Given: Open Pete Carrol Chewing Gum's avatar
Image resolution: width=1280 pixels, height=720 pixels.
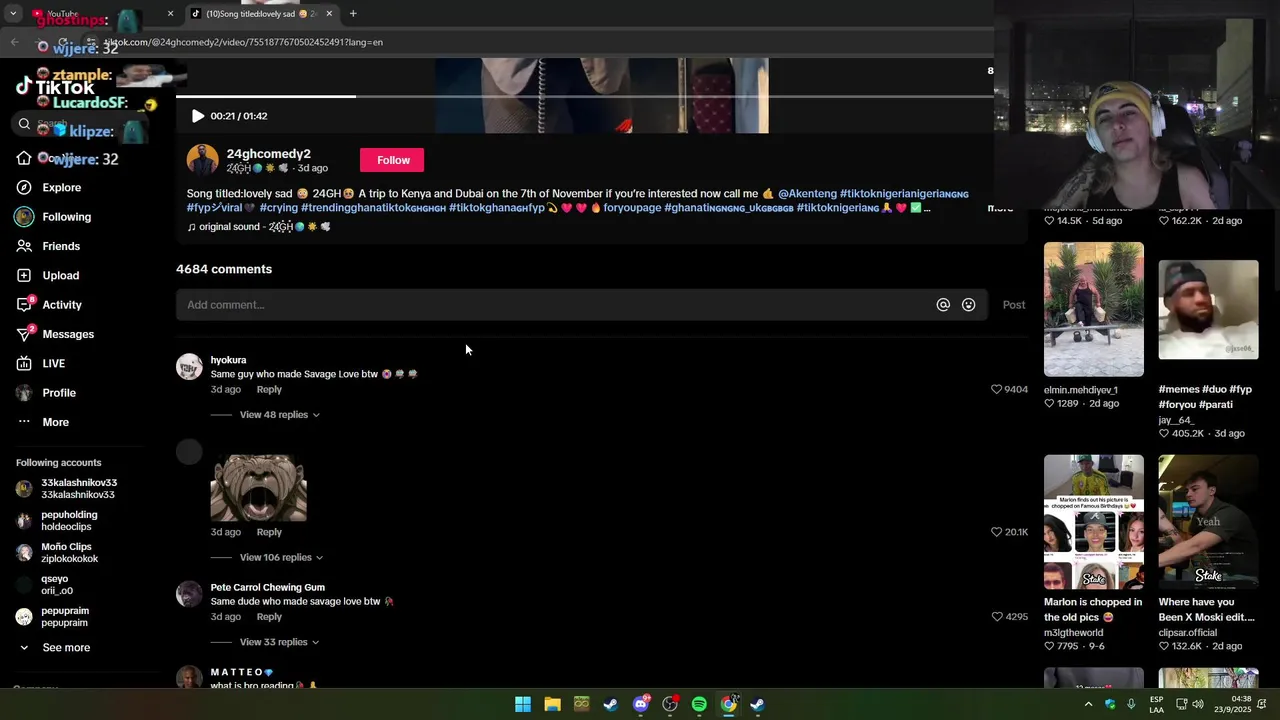Looking at the screenshot, I should pos(189,594).
